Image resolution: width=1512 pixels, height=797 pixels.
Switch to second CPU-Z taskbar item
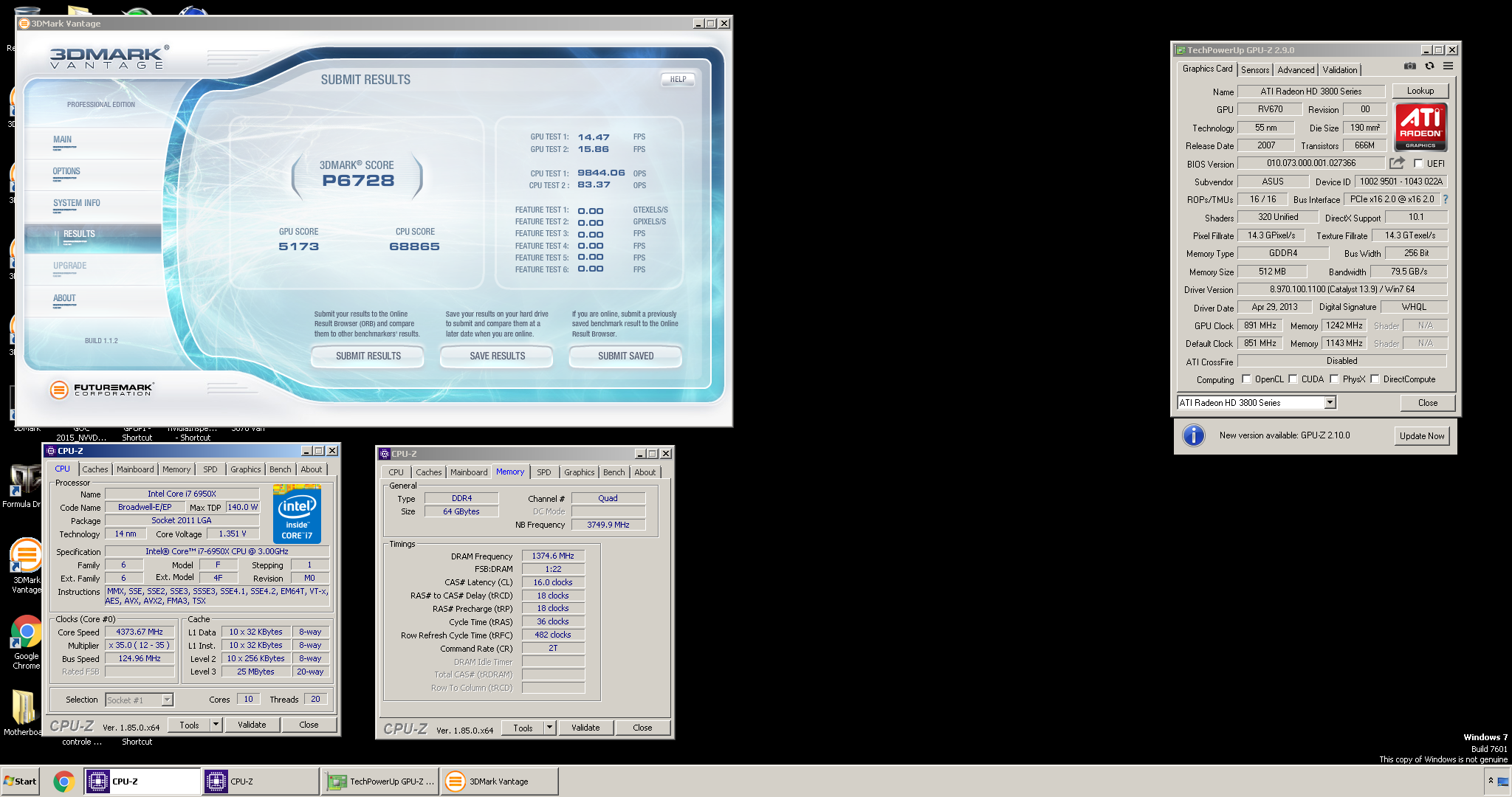(260, 781)
